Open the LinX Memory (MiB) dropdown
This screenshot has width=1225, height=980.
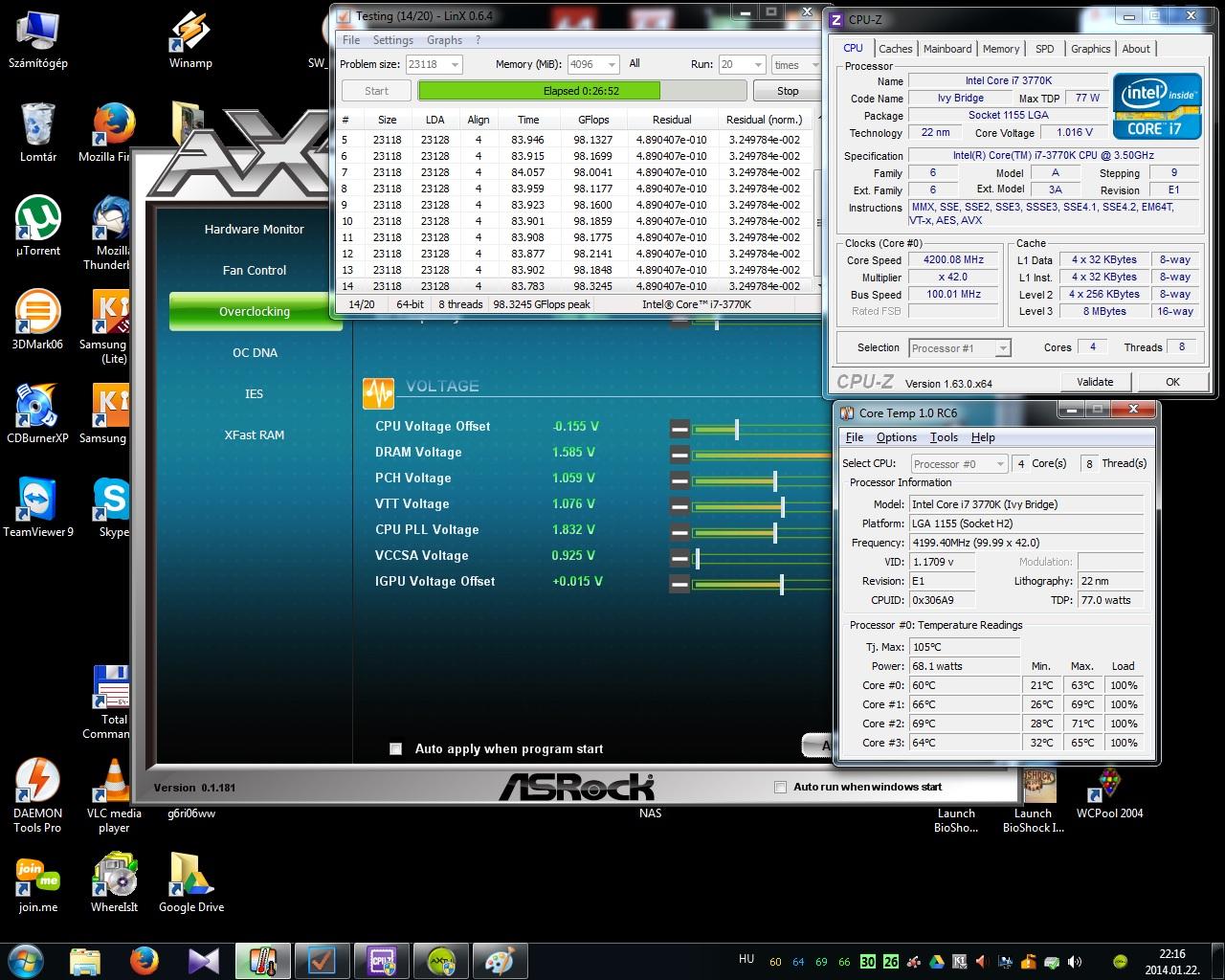(593, 64)
